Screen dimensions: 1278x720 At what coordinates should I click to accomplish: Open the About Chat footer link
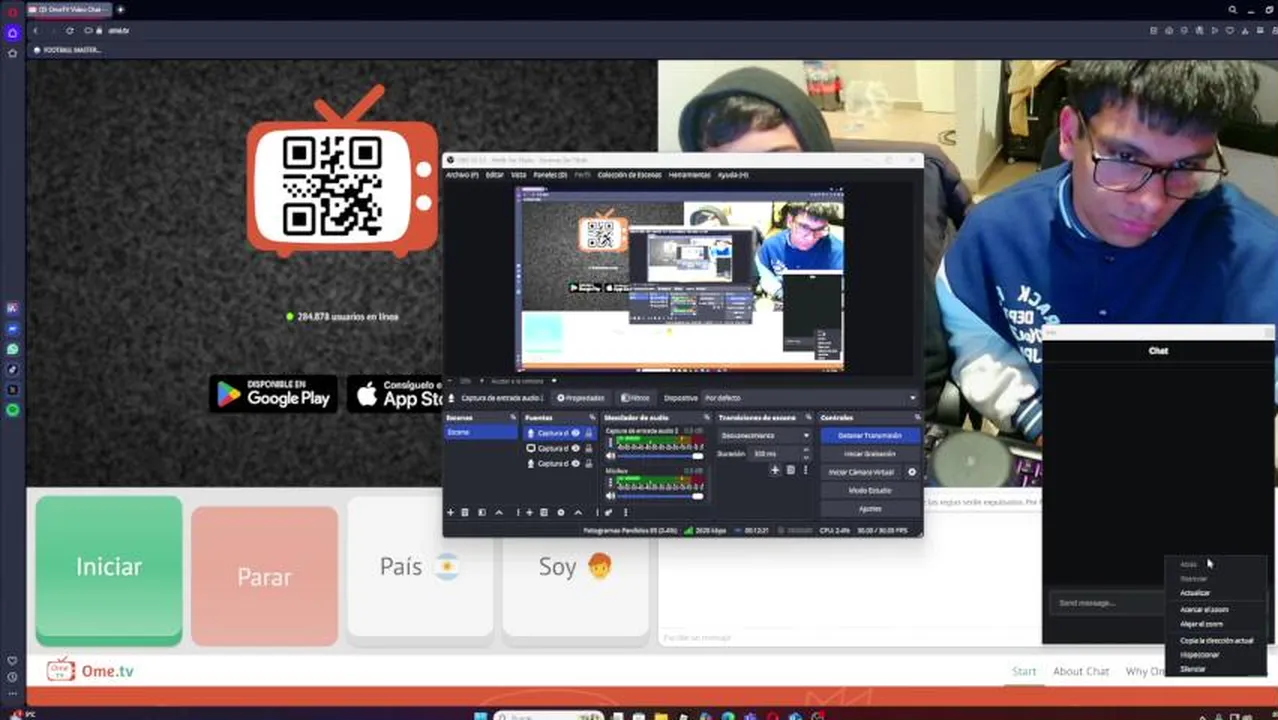(1081, 671)
